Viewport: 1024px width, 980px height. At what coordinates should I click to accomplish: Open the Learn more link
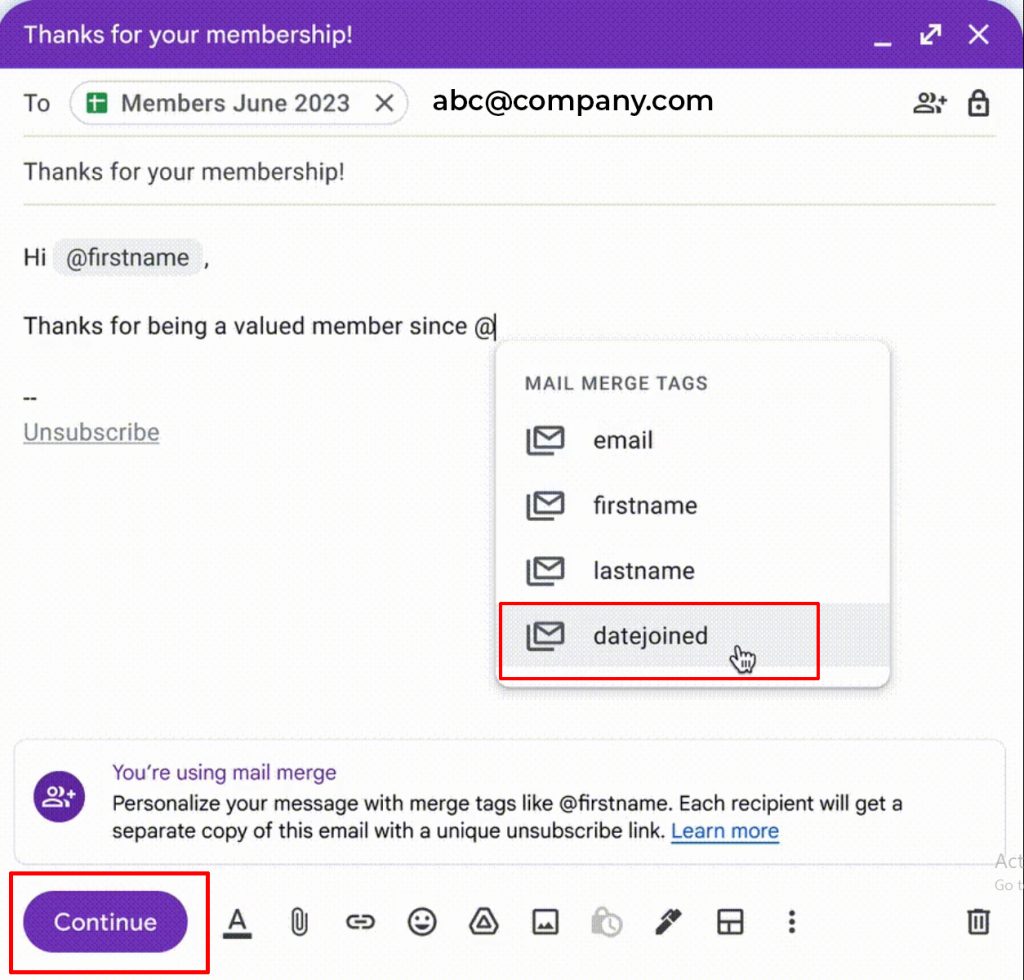pos(724,832)
